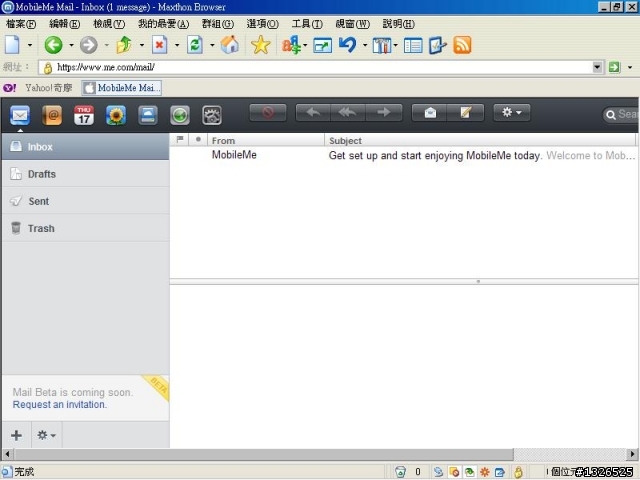Add a new folder with plus button
This screenshot has width=640, height=480.
[x=16, y=435]
